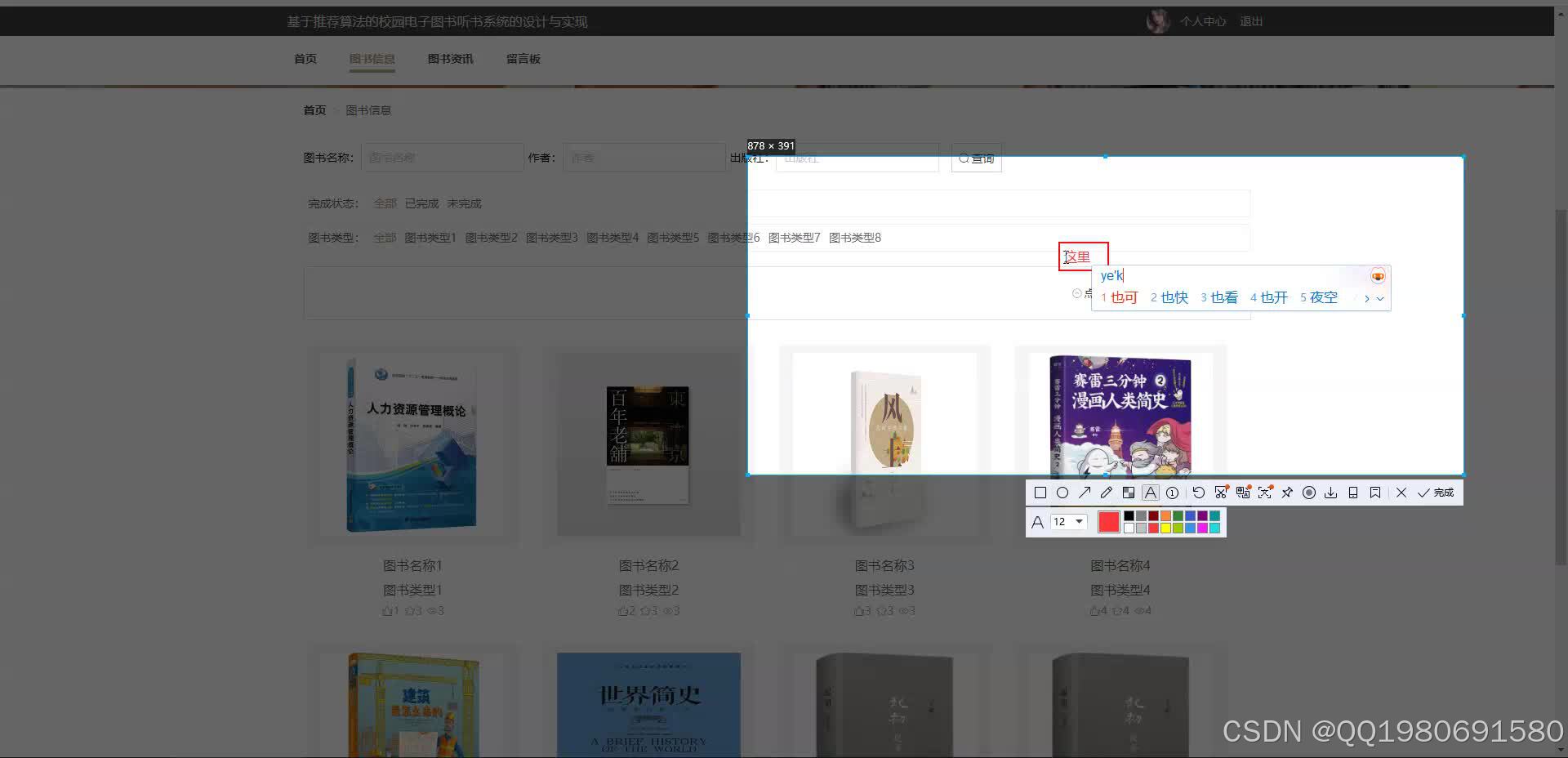This screenshot has width=1568, height=758.
Task: Pin the screenshot to the screen
Action: point(1287,493)
